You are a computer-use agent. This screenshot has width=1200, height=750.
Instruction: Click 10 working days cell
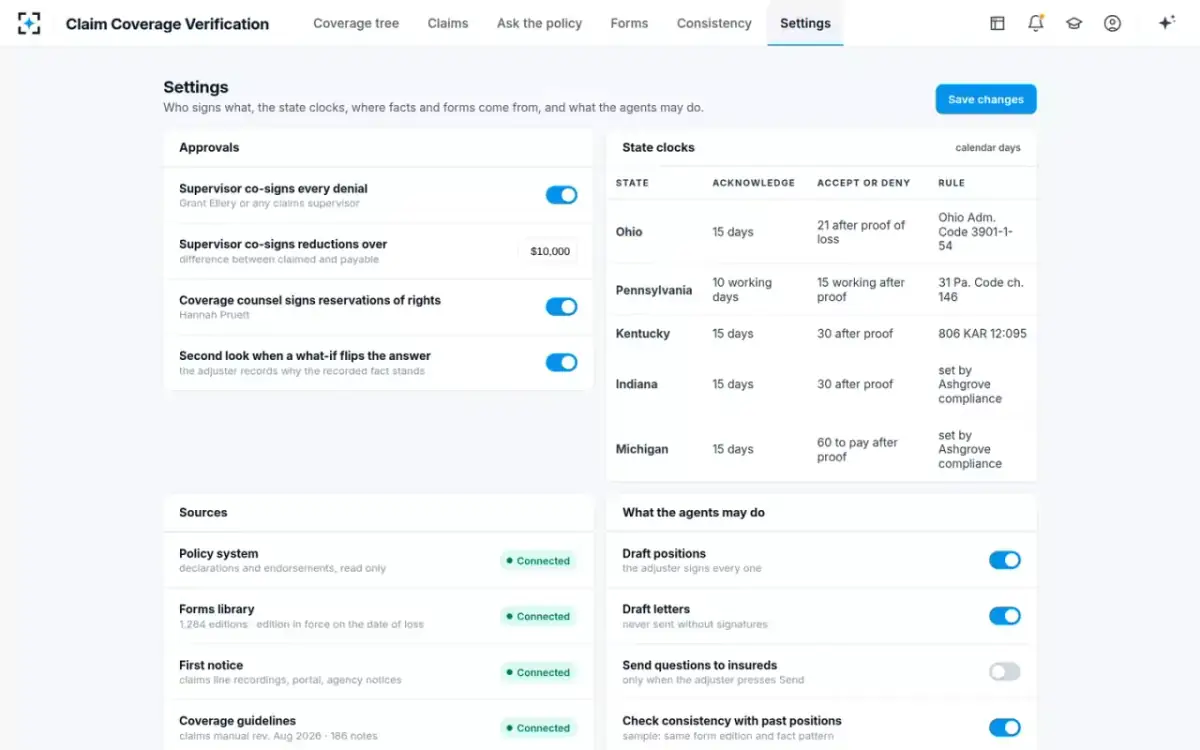click(741, 290)
